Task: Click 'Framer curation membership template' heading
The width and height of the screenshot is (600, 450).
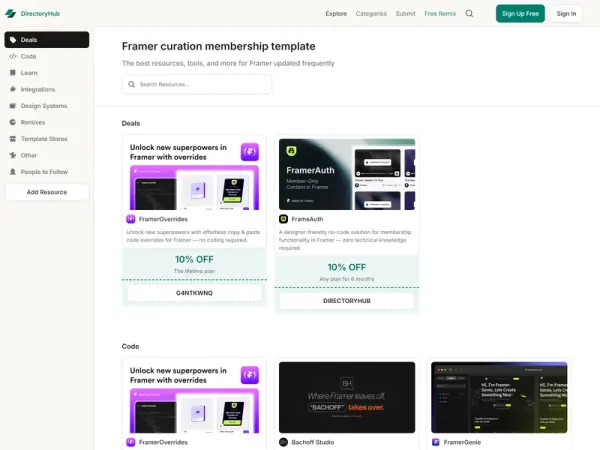Action: pos(218,46)
